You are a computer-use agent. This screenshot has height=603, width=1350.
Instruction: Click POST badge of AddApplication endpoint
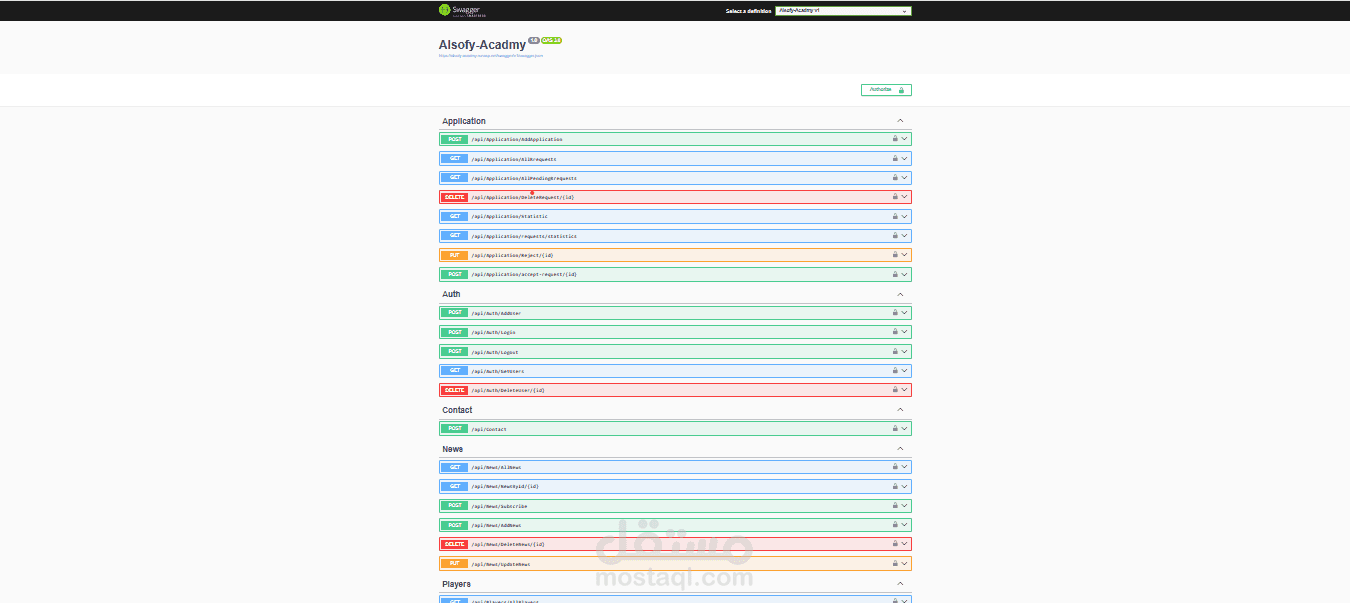click(454, 139)
